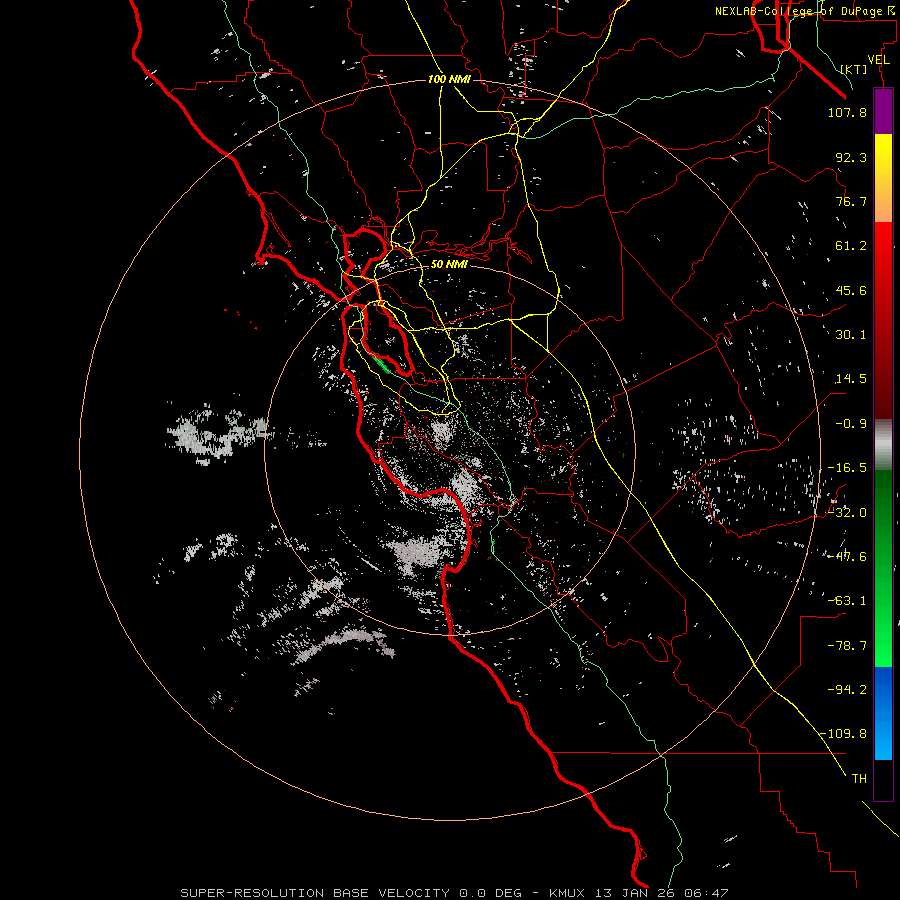Click the VEL legend title

point(878,60)
